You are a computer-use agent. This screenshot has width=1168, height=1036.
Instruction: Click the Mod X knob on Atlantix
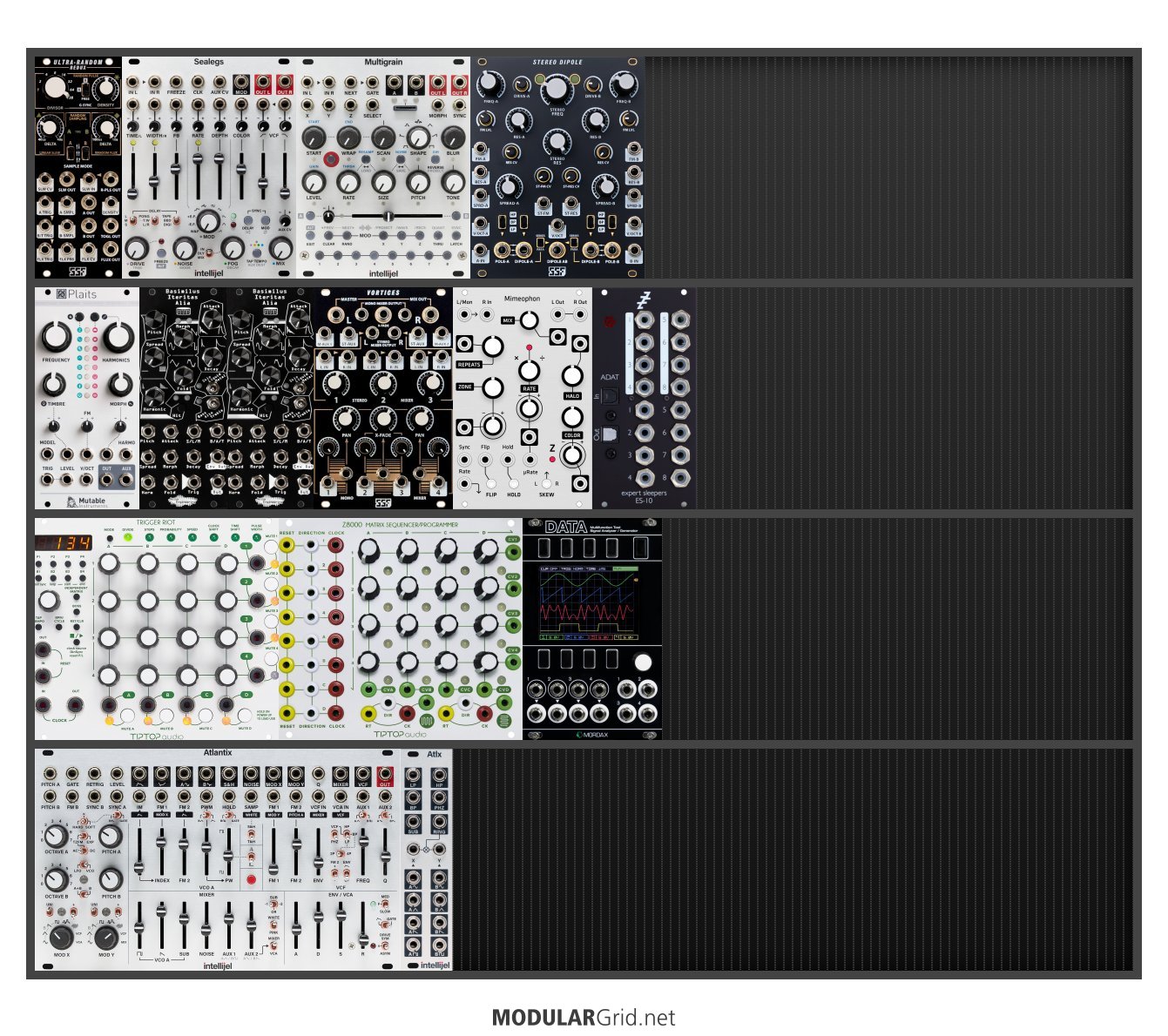pyautogui.click(x=61, y=938)
